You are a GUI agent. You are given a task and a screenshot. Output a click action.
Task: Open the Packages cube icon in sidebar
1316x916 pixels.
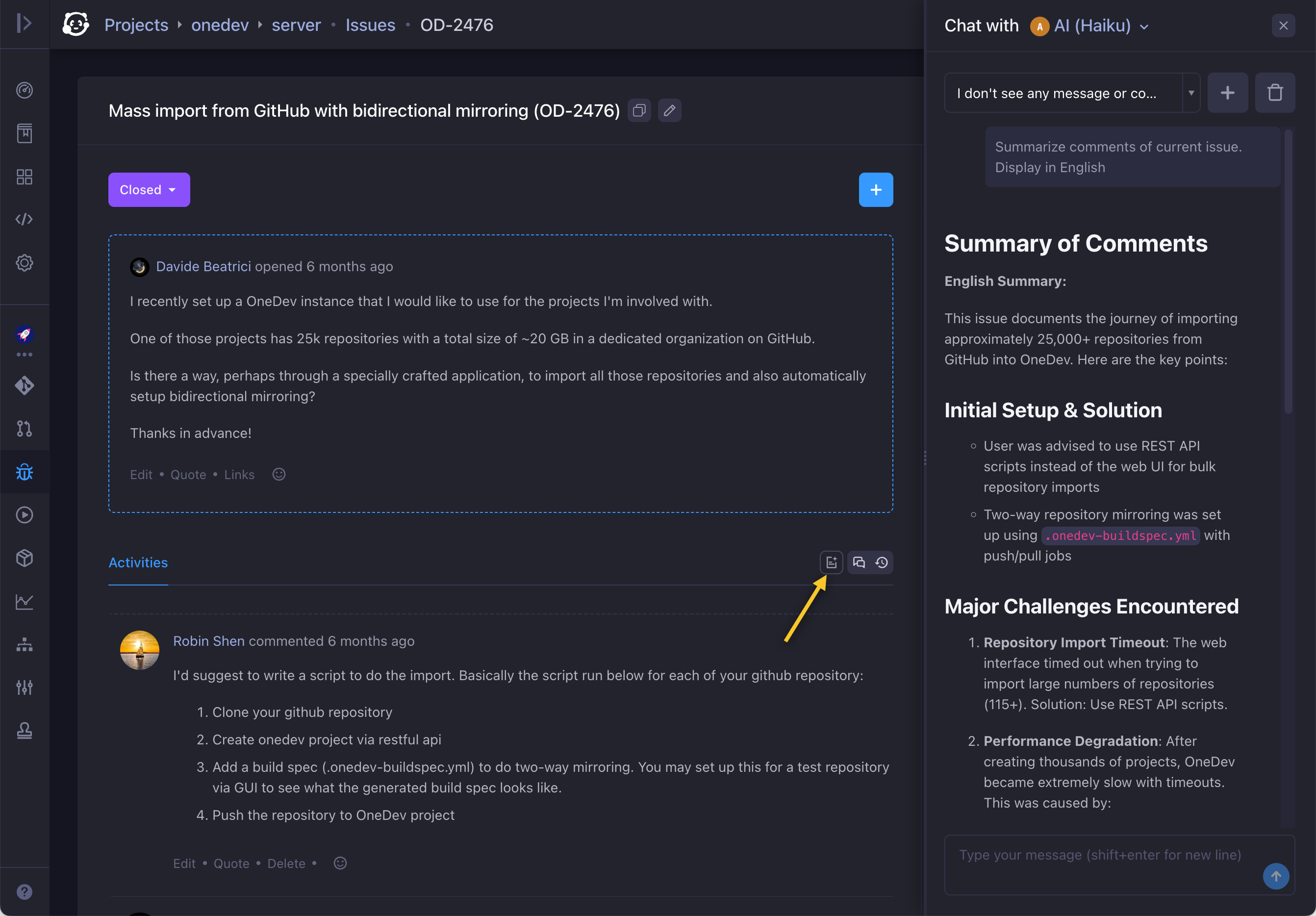tap(25, 559)
